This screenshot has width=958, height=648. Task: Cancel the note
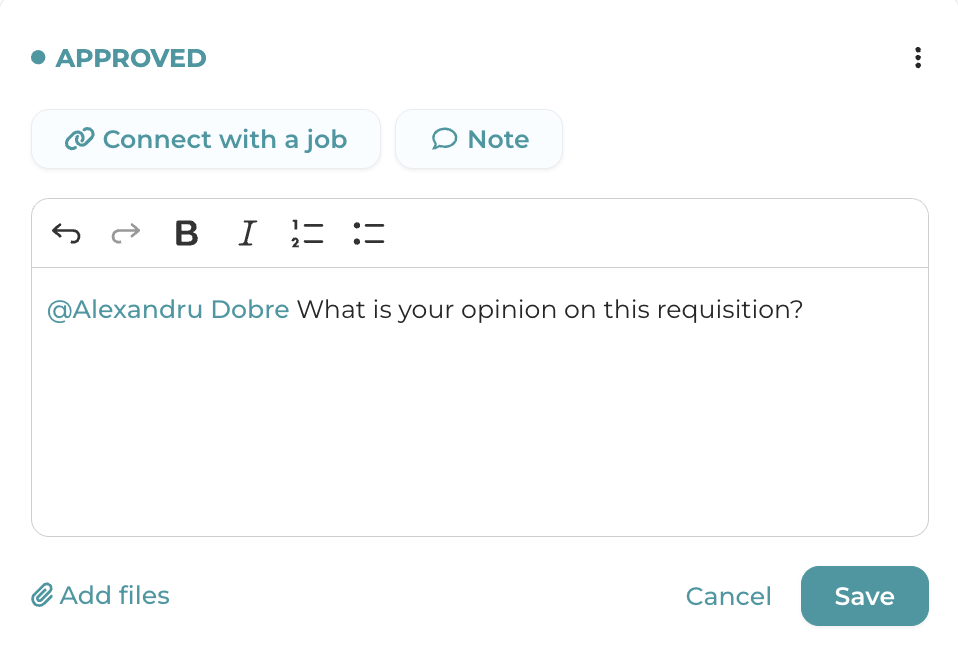click(728, 597)
